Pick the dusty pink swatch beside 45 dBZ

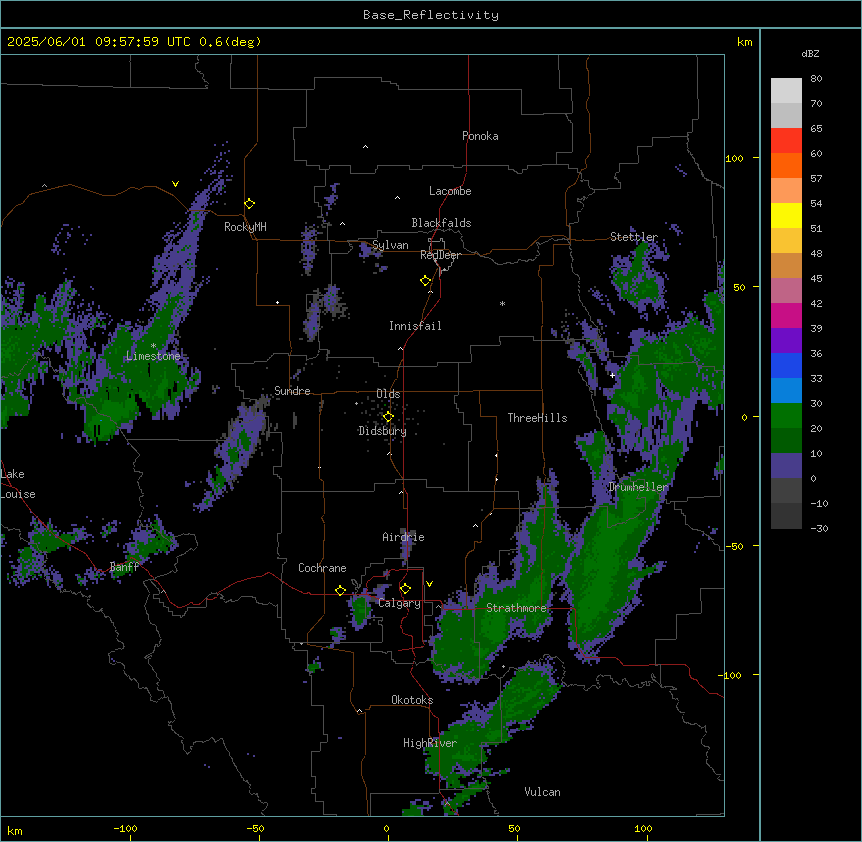click(786, 291)
